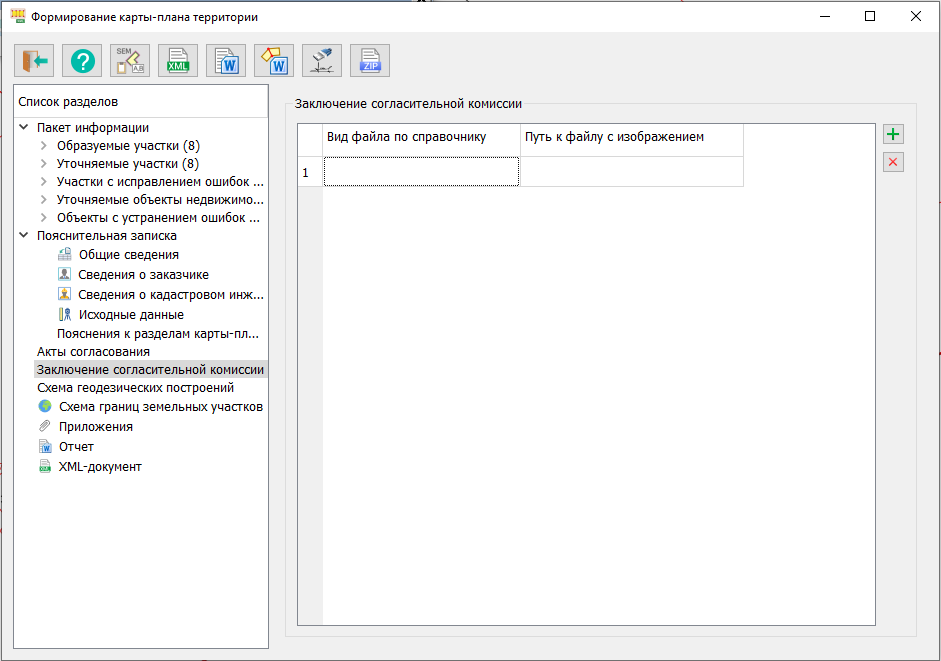Viewport: 941px width, 661px height.
Task: Delete row with the red cross button
Action: click(x=893, y=162)
